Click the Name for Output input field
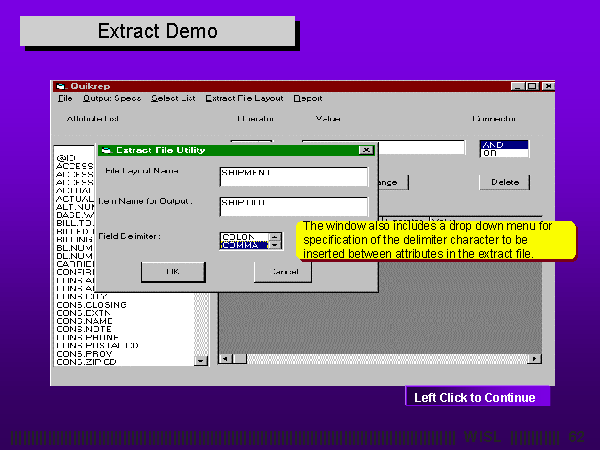 click(x=293, y=206)
